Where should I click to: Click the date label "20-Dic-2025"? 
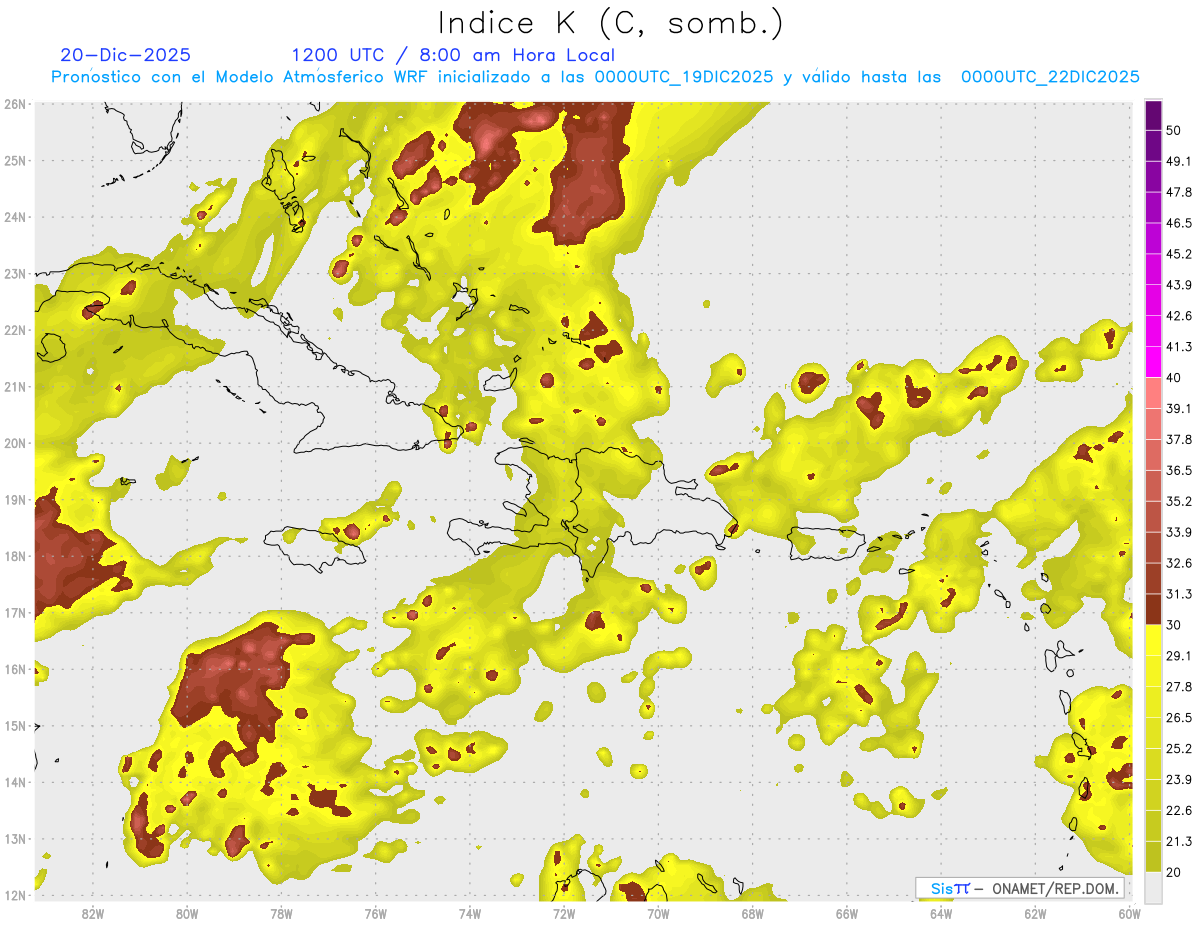[125, 55]
